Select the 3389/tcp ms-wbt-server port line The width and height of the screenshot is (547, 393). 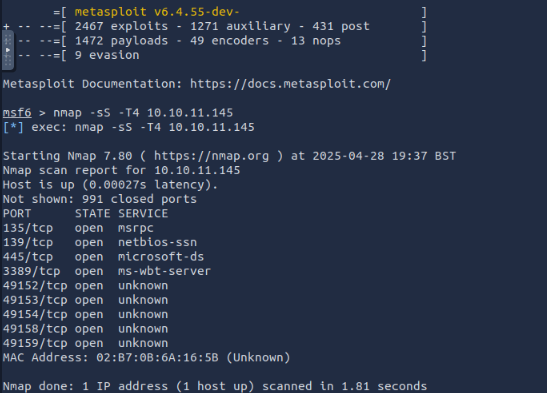pos(107,271)
